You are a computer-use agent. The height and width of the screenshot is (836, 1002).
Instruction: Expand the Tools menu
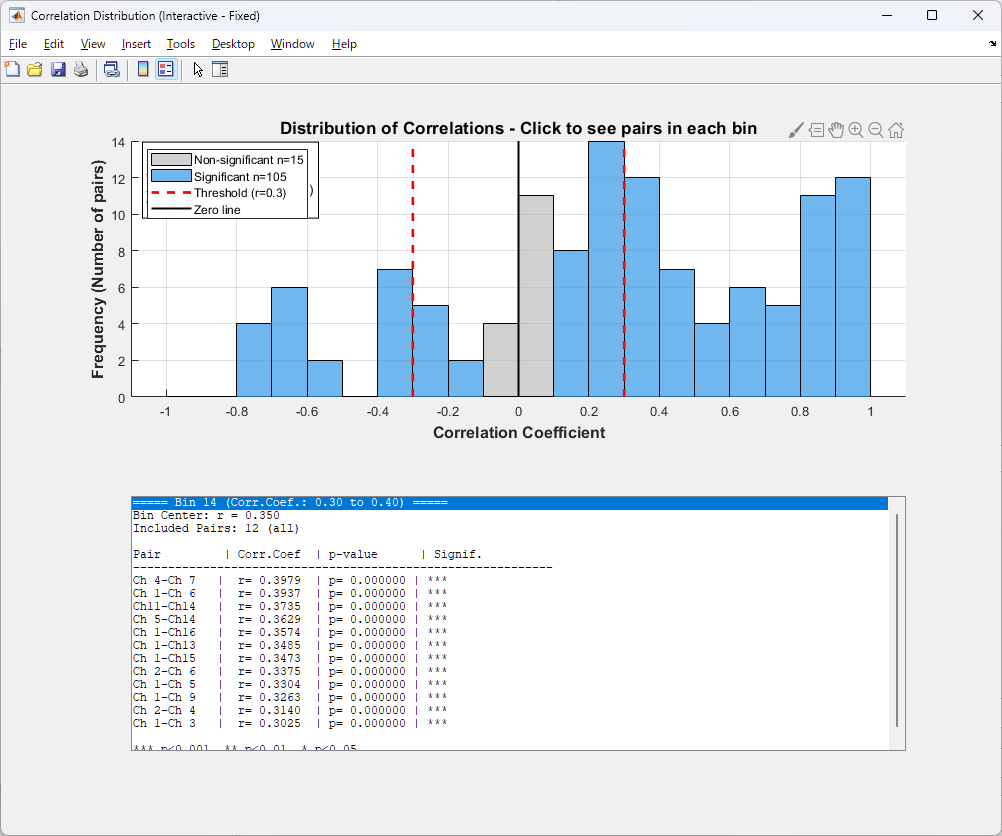point(181,44)
